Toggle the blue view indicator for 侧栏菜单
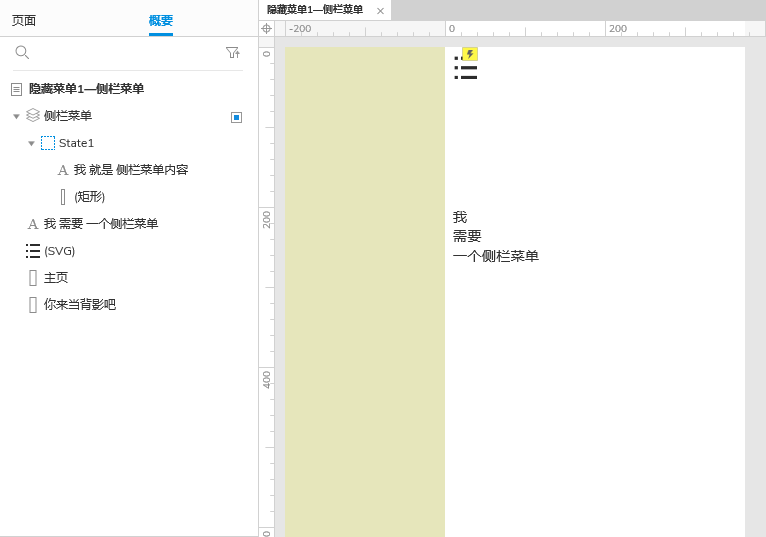This screenshot has width=766, height=537. coord(236,117)
